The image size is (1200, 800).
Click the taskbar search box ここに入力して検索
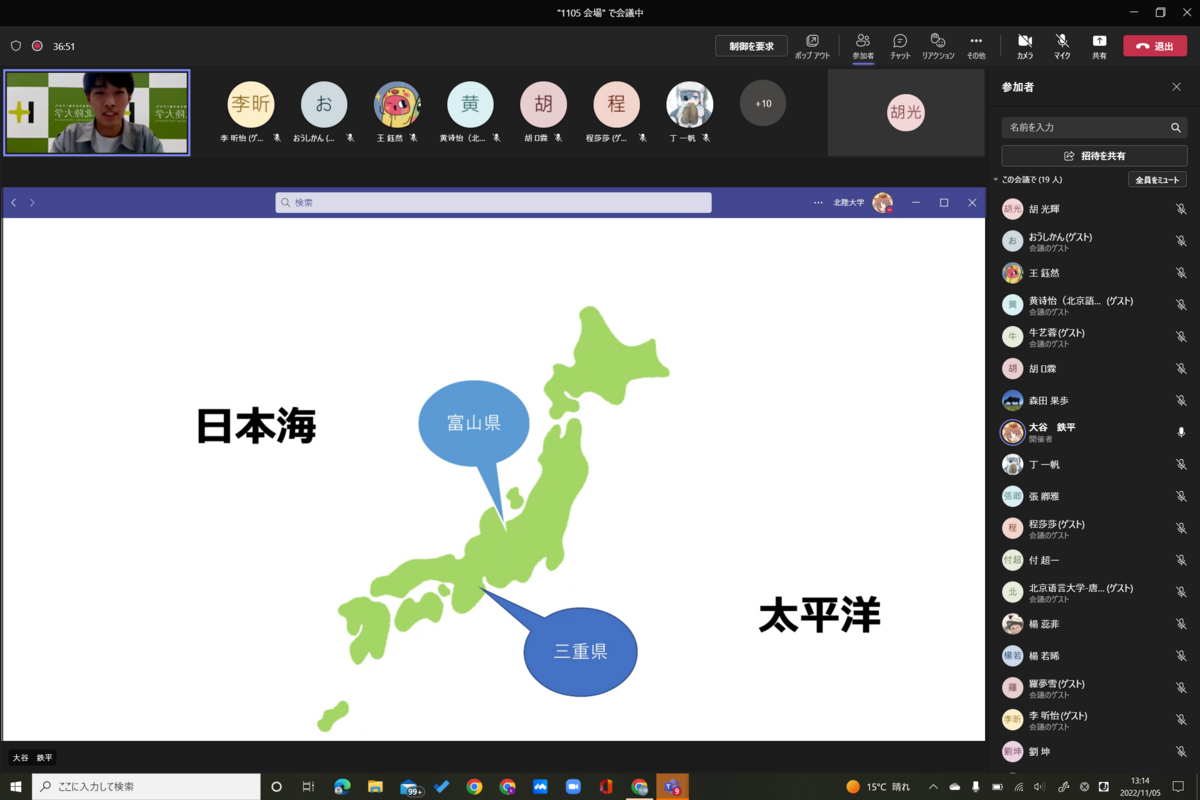point(146,786)
